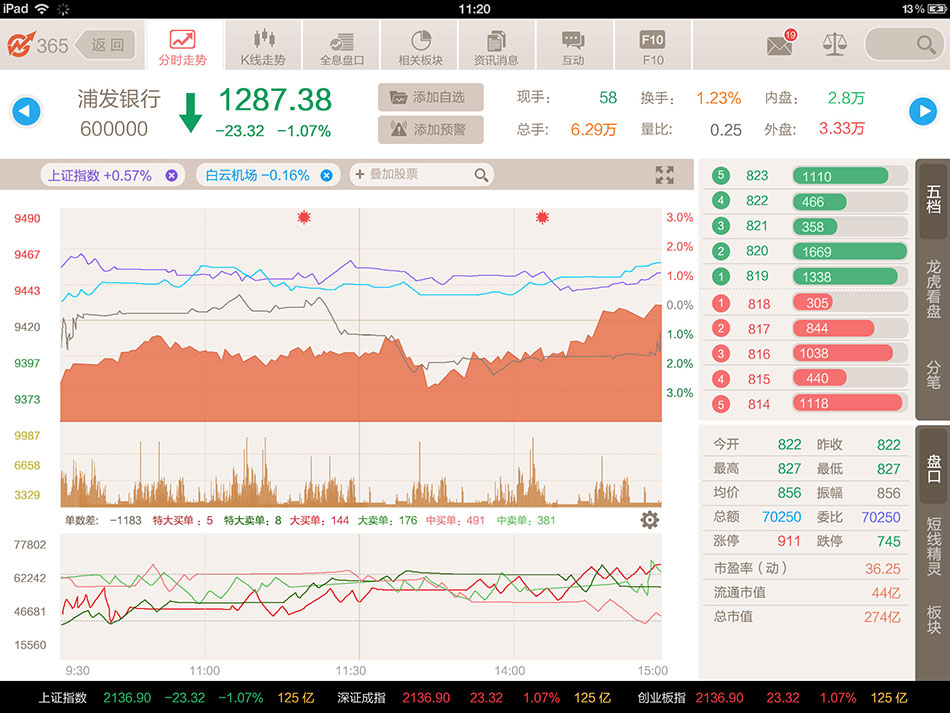This screenshot has width=950, height=713.
Task: Switch to the 分时走势 tab
Action: pos(183,46)
